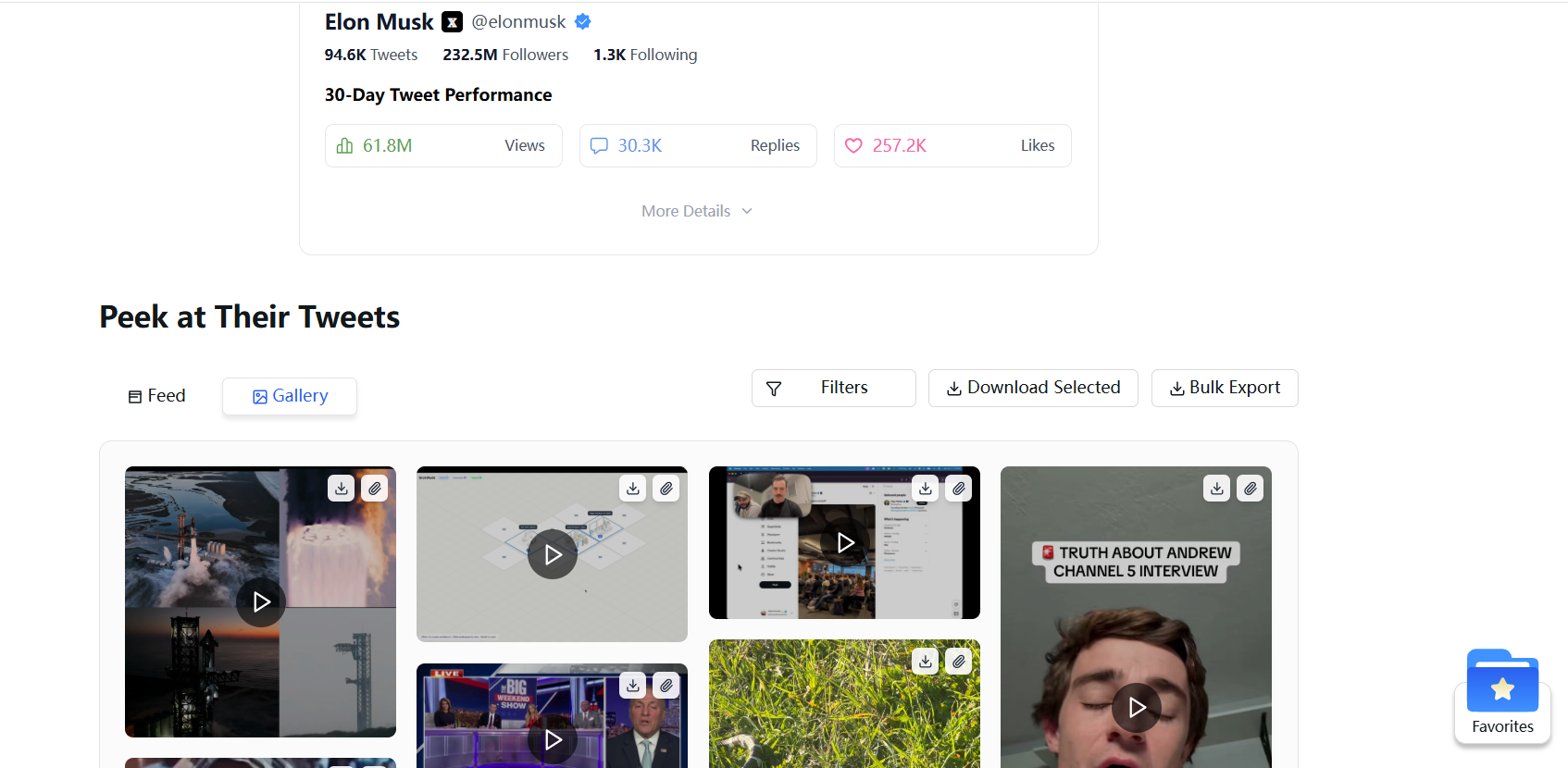Select the Gallery view tab
The width and height of the screenshot is (1568, 768).
click(290, 396)
